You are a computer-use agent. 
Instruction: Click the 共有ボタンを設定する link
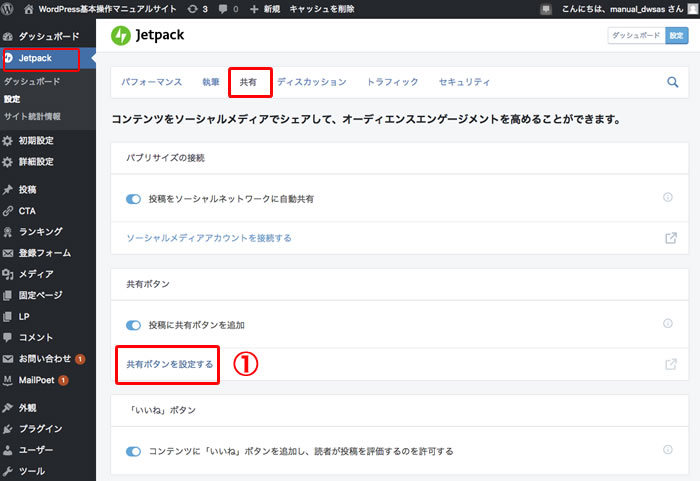169,365
